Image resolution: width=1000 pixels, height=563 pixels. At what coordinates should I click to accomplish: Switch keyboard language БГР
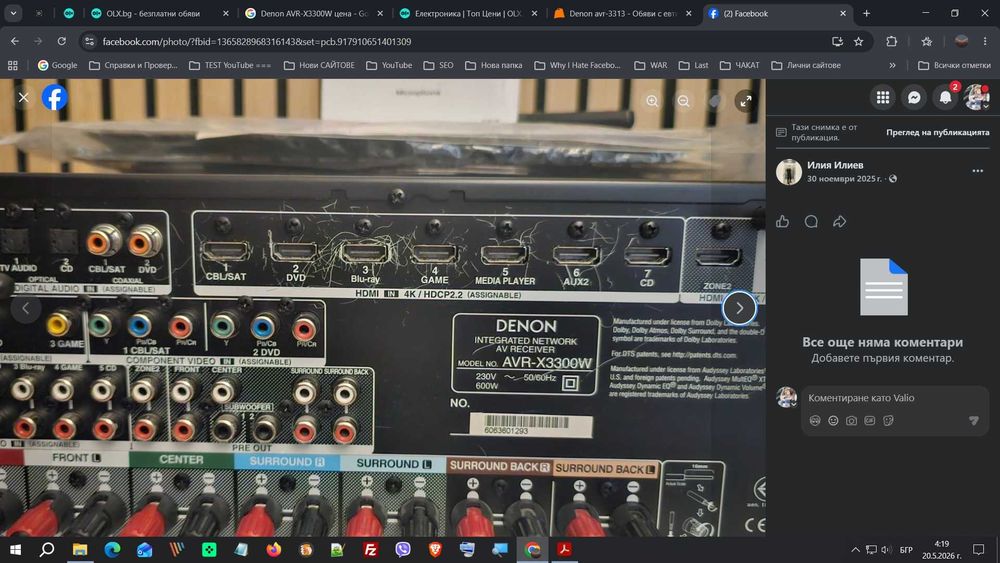click(906, 550)
